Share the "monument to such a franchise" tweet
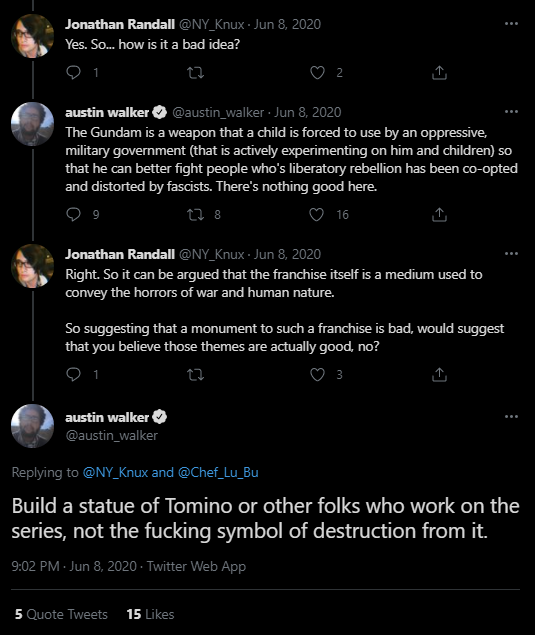 coord(439,375)
